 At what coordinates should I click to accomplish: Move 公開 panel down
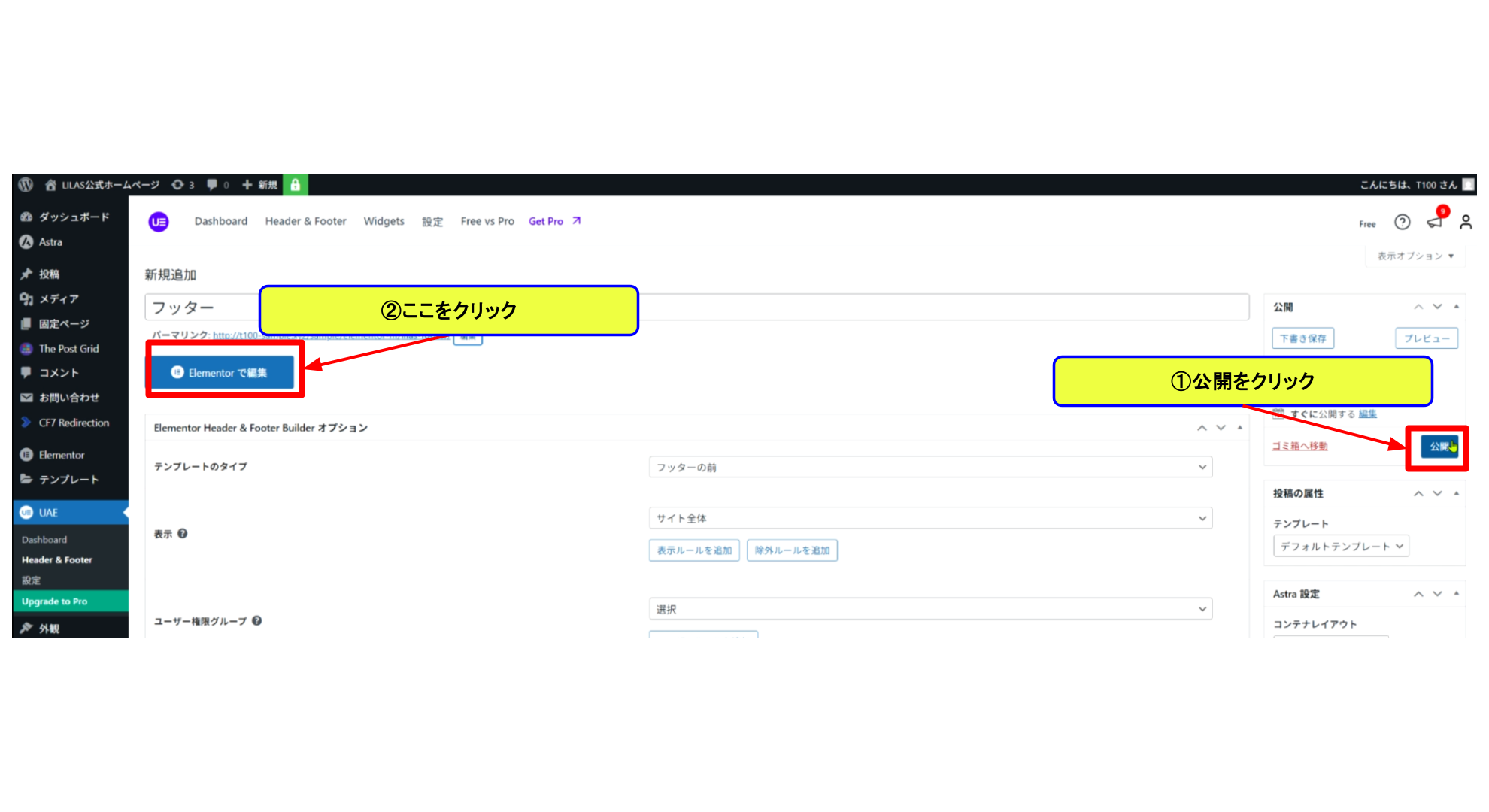1437,307
